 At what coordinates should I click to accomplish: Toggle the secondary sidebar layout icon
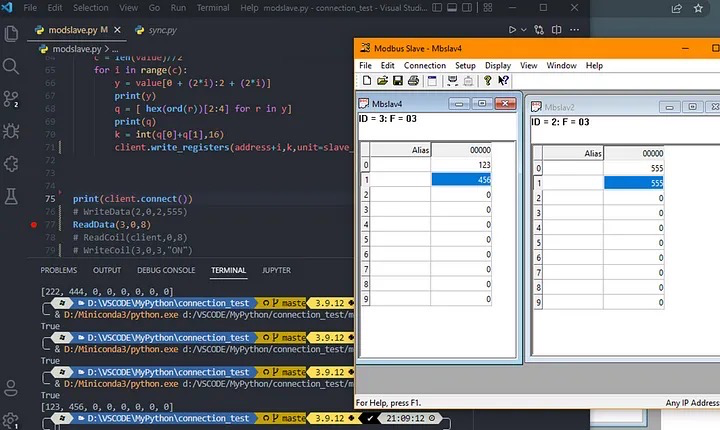click(x=467, y=7)
